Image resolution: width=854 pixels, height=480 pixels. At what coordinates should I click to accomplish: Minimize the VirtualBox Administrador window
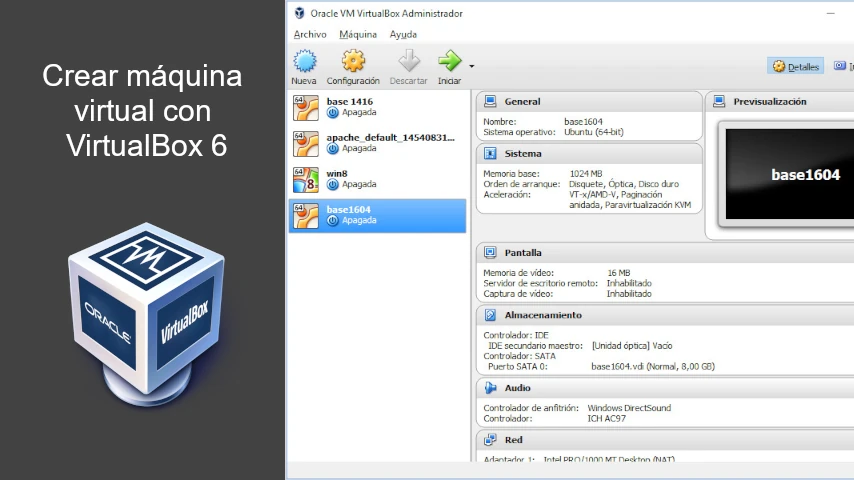point(831,13)
